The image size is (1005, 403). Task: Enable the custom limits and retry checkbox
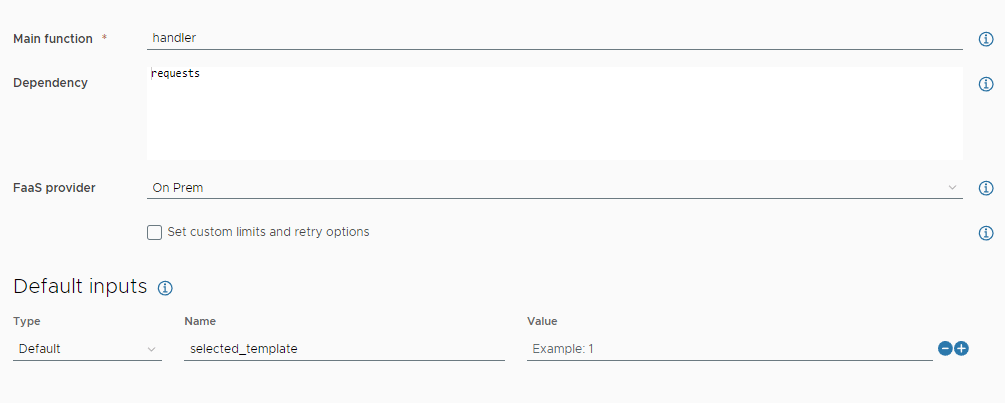(x=154, y=232)
